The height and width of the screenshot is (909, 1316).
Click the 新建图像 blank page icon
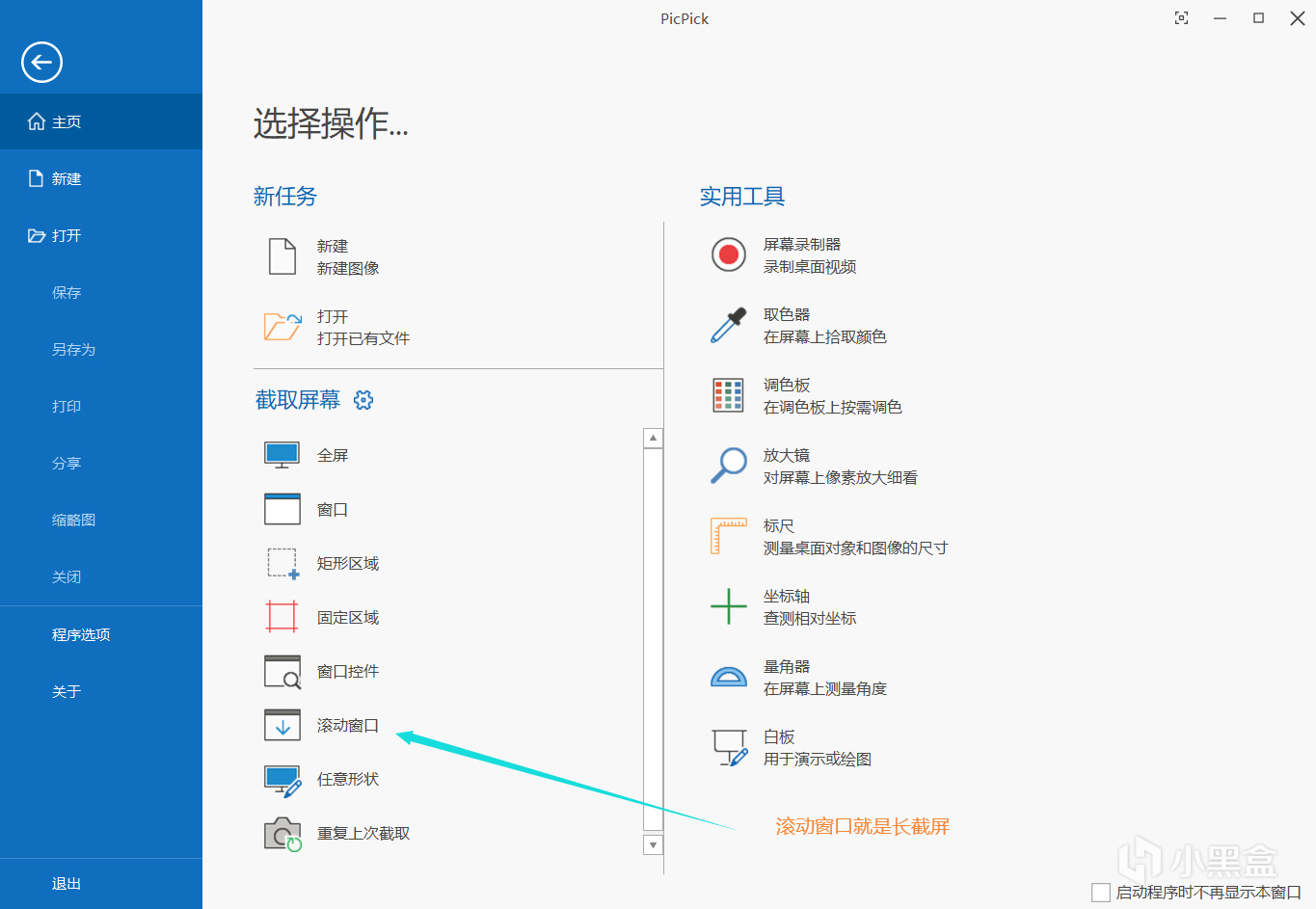coord(282,256)
